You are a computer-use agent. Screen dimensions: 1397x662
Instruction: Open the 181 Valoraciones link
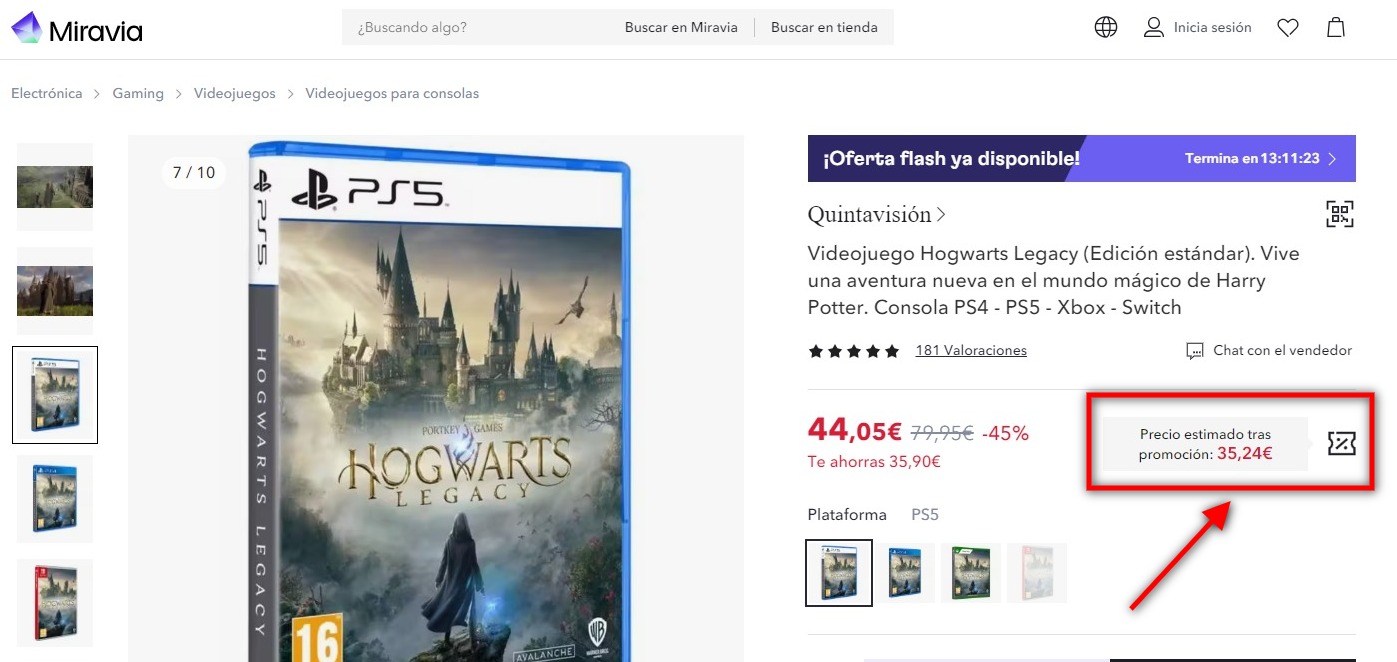click(971, 350)
